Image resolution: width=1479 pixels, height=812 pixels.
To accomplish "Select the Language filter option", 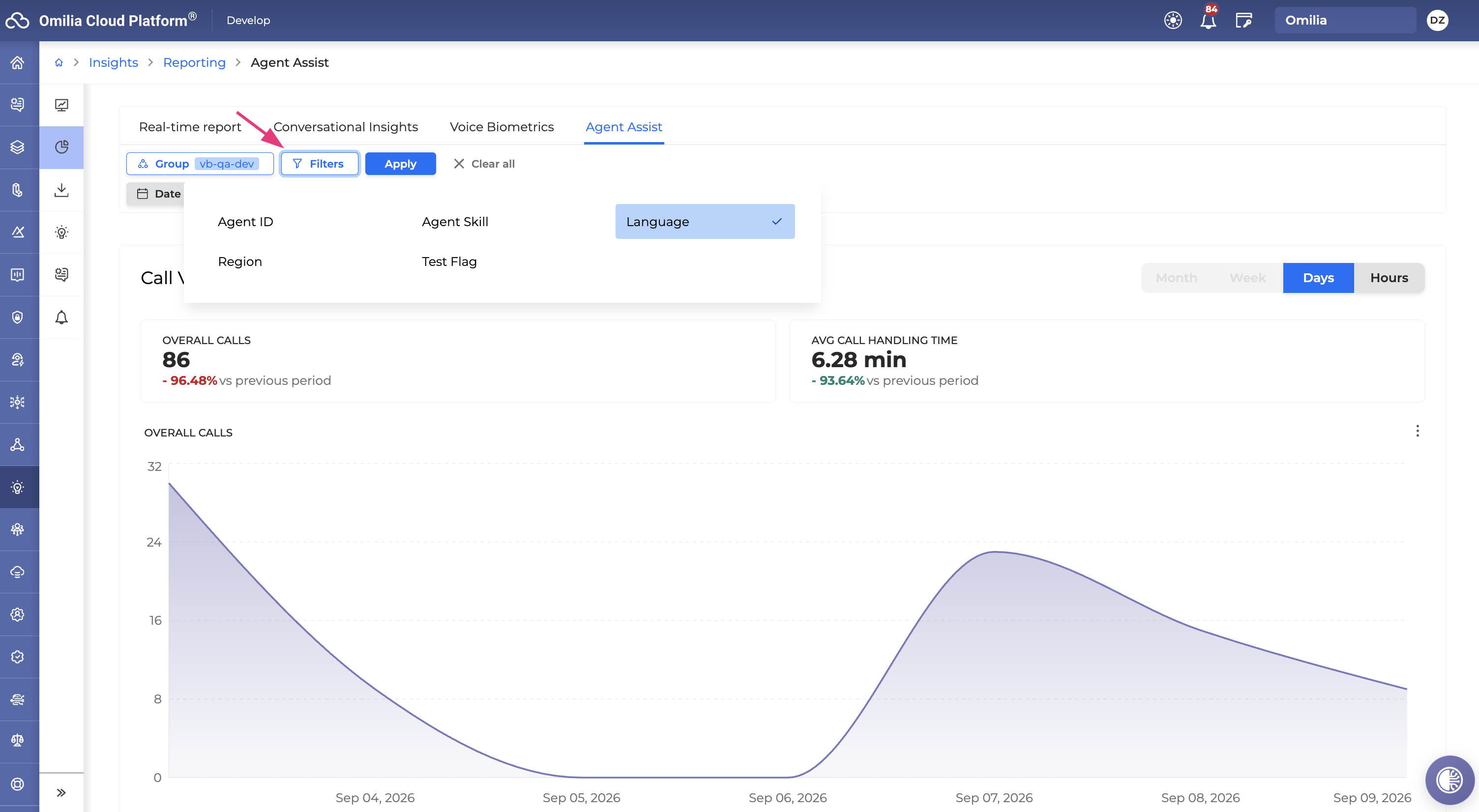I will [705, 222].
